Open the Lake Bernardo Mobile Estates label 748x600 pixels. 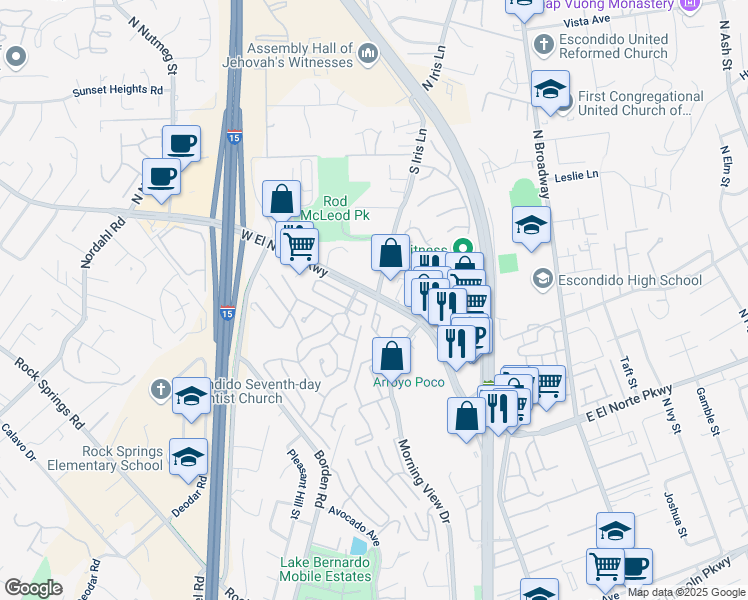(x=325, y=569)
